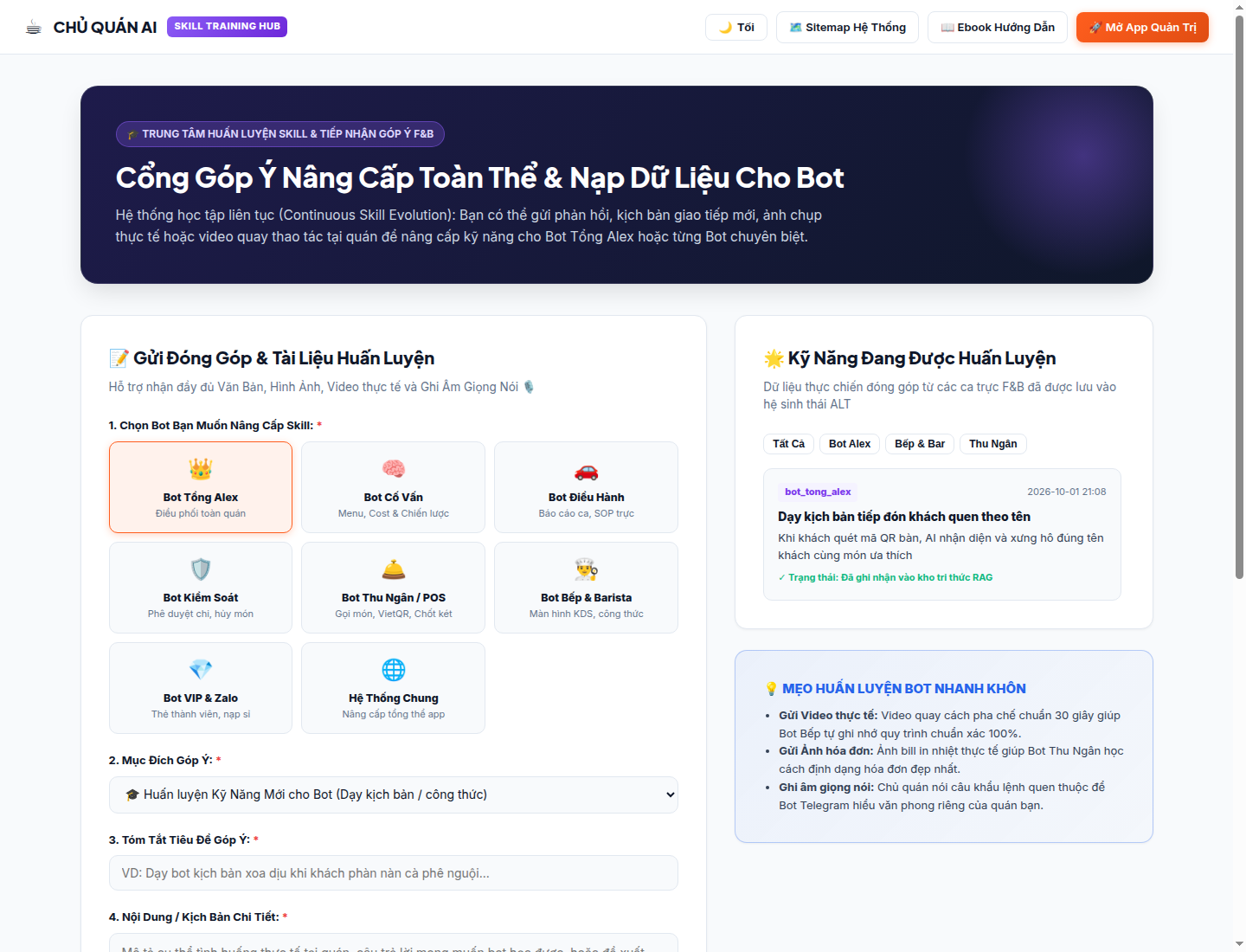Click the Trạng thái RAG status line
The height and width of the screenshot is (952, 1246).
coord(885,577)
